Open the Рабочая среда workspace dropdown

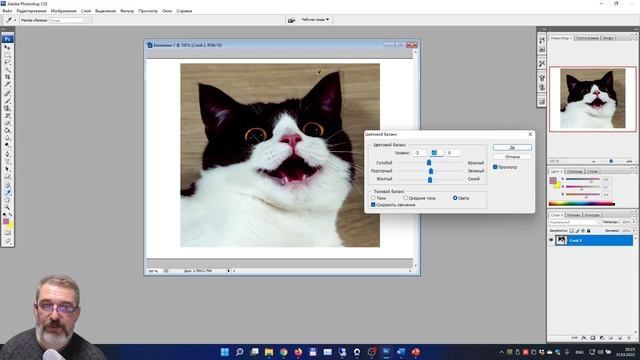pyautogui.click(x=316, y=20)
